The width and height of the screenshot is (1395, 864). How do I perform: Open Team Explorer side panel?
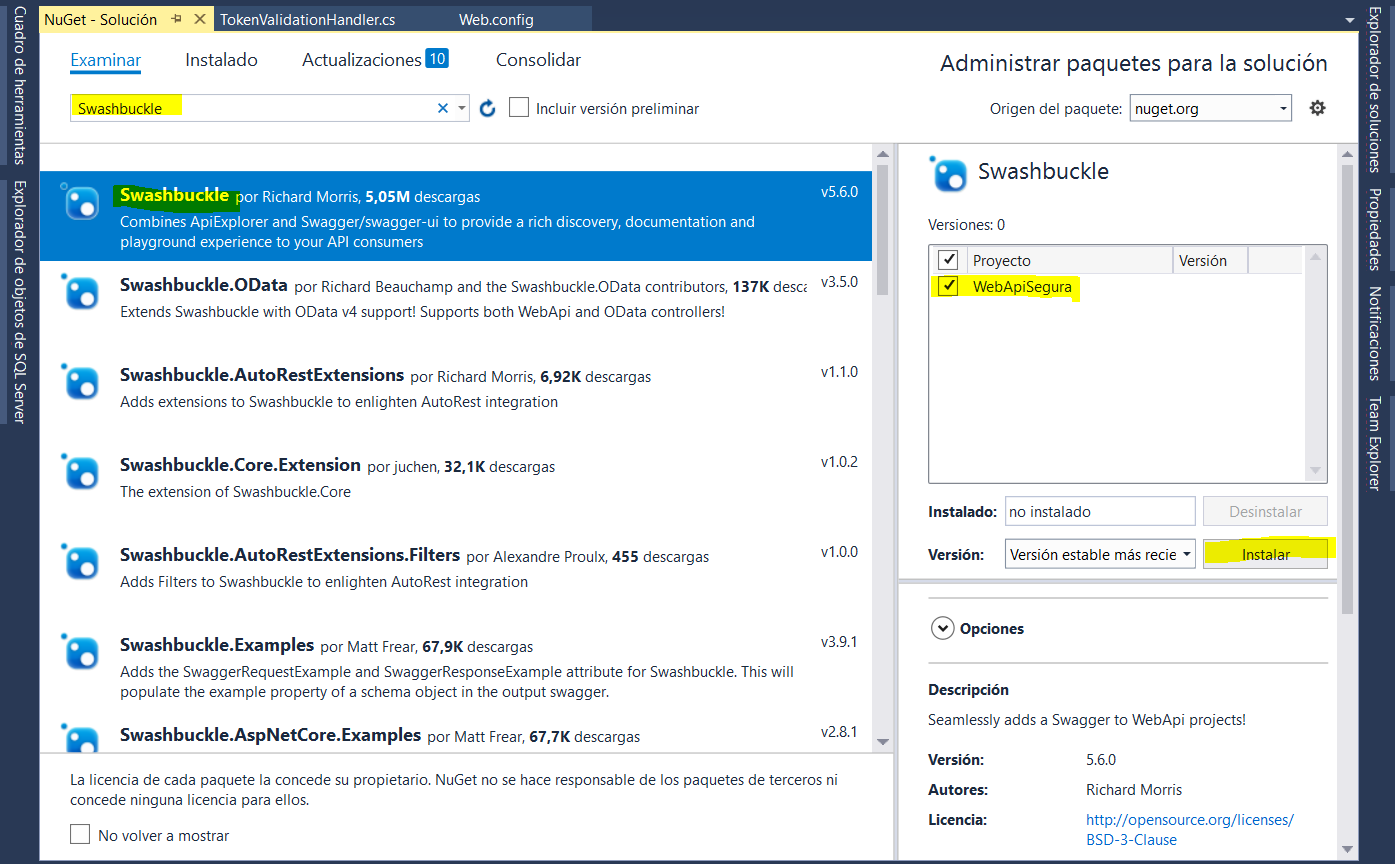[1375, 443]
